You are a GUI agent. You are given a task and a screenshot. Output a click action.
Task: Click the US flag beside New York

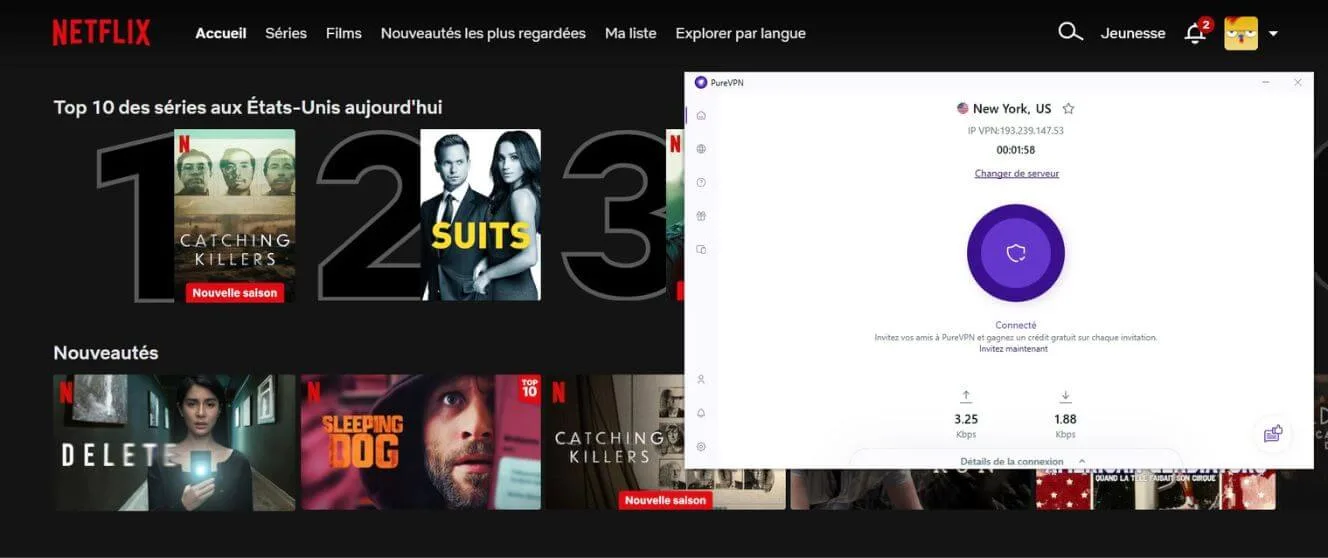click(963, 108)
